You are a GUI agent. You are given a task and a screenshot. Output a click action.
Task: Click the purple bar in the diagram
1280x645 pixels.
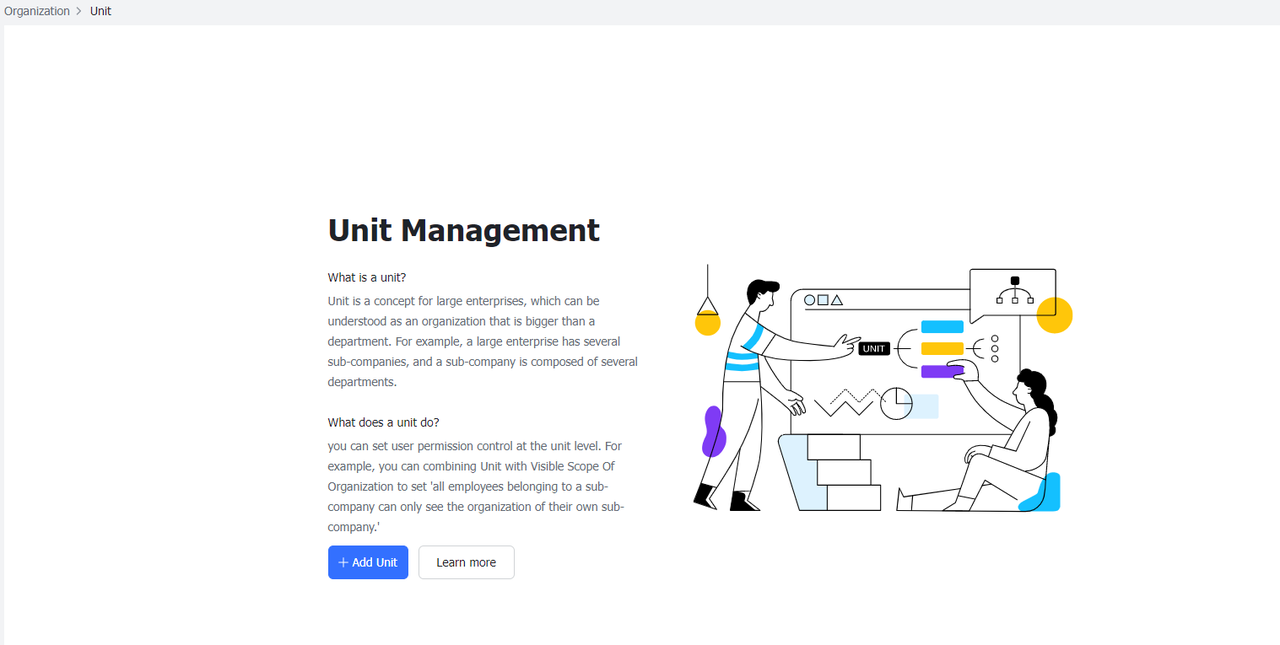coord(939,371)
